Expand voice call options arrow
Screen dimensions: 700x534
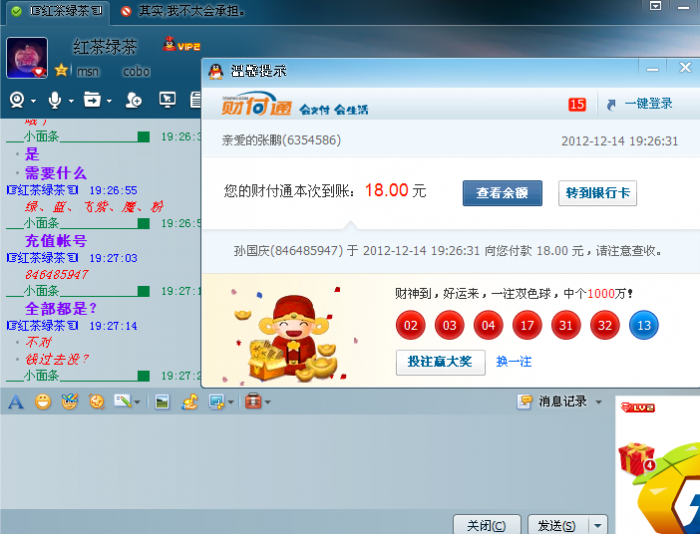71,101
